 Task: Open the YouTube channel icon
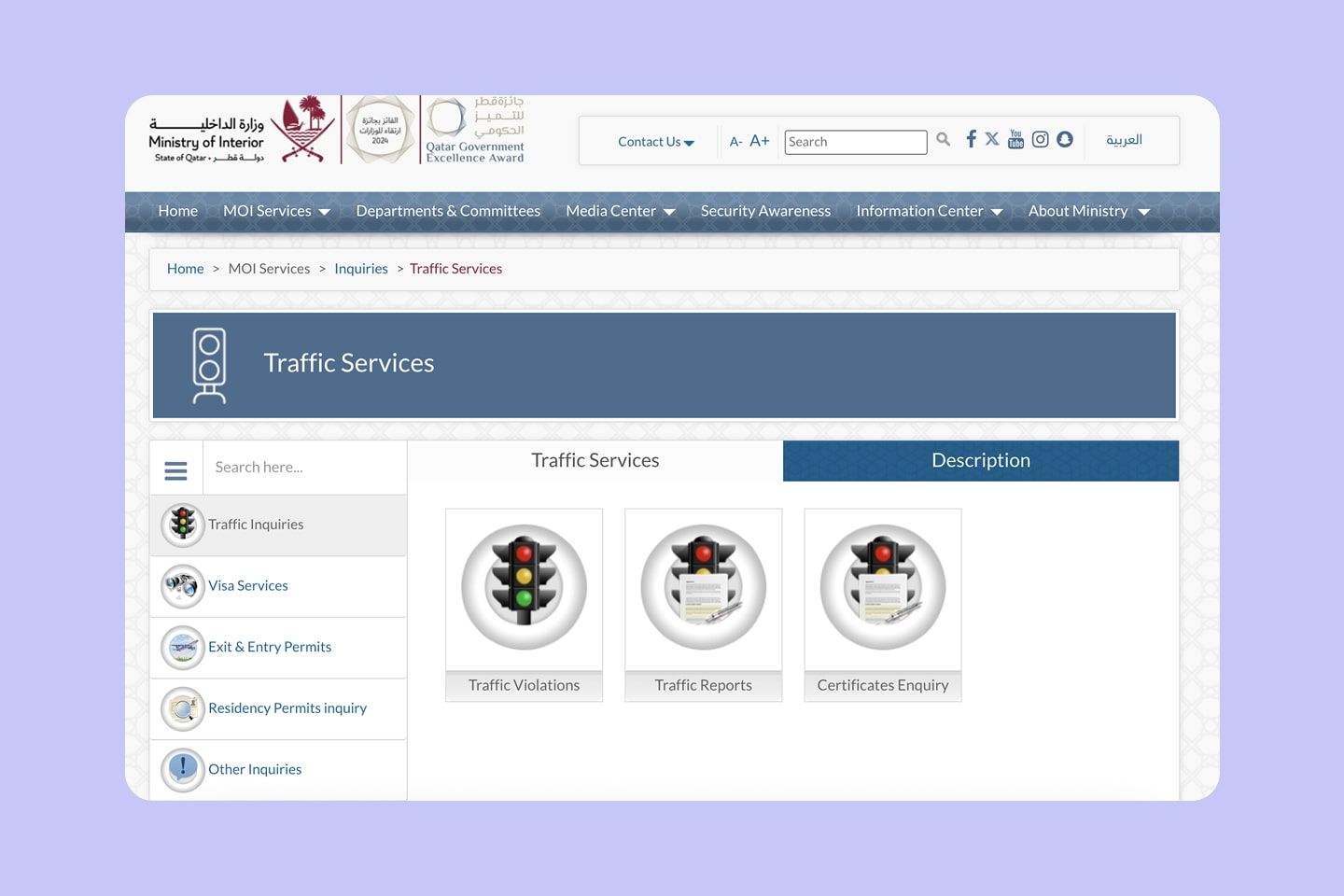pos(1015,139)
